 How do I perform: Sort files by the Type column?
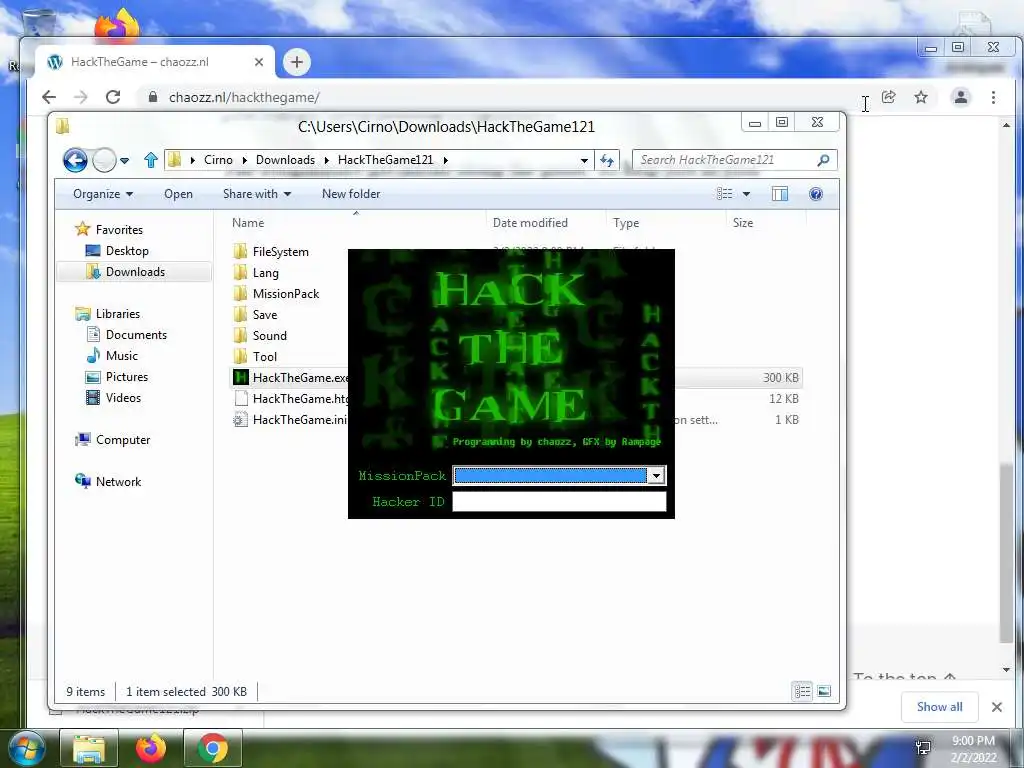(626, 223)
